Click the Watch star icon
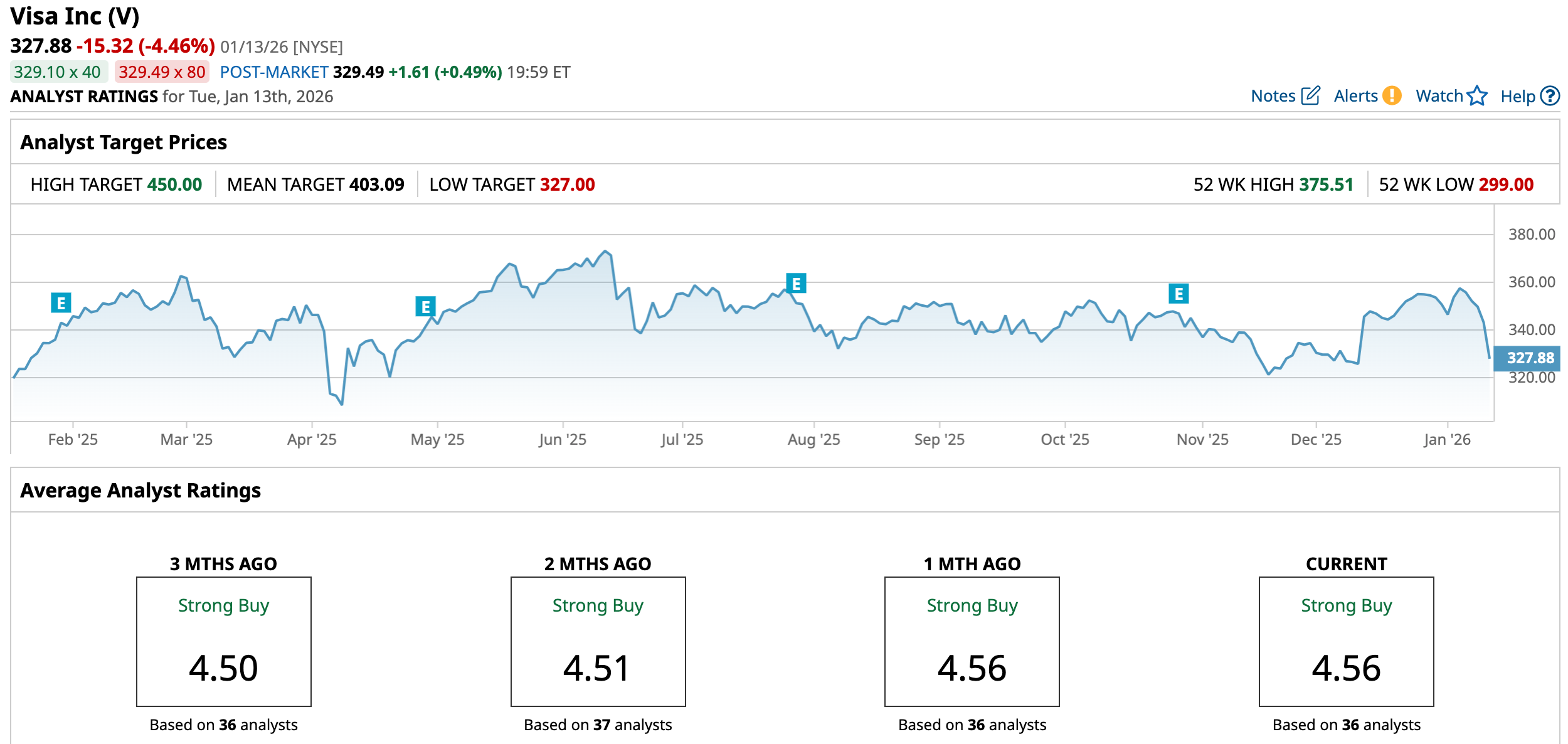This screenshot has height=744, width=1568. pyautogui.click(x=1477, y=96)
